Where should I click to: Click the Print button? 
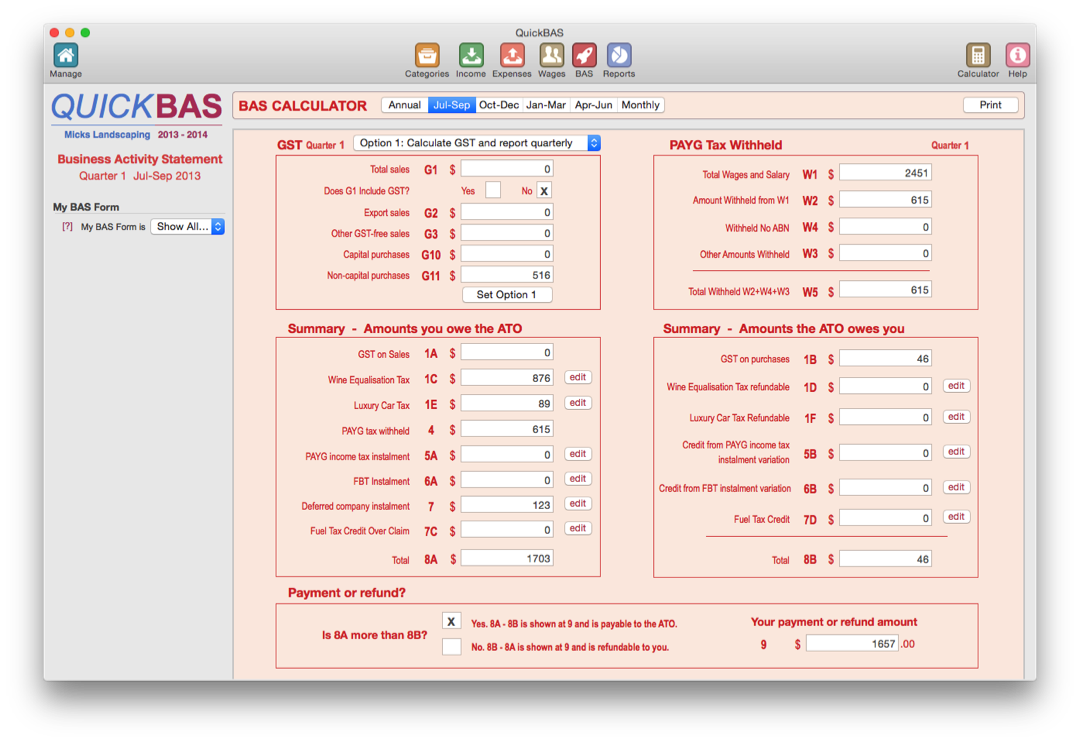pos(990,104)
